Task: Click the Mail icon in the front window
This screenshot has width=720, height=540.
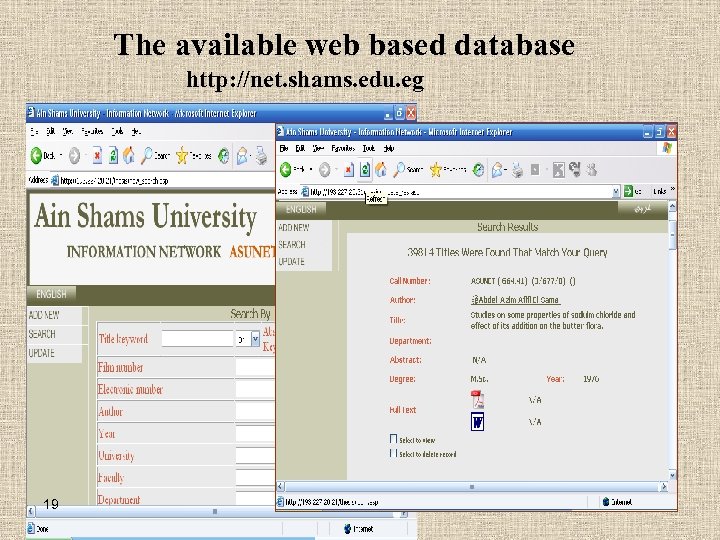Action: click(497, 170)
